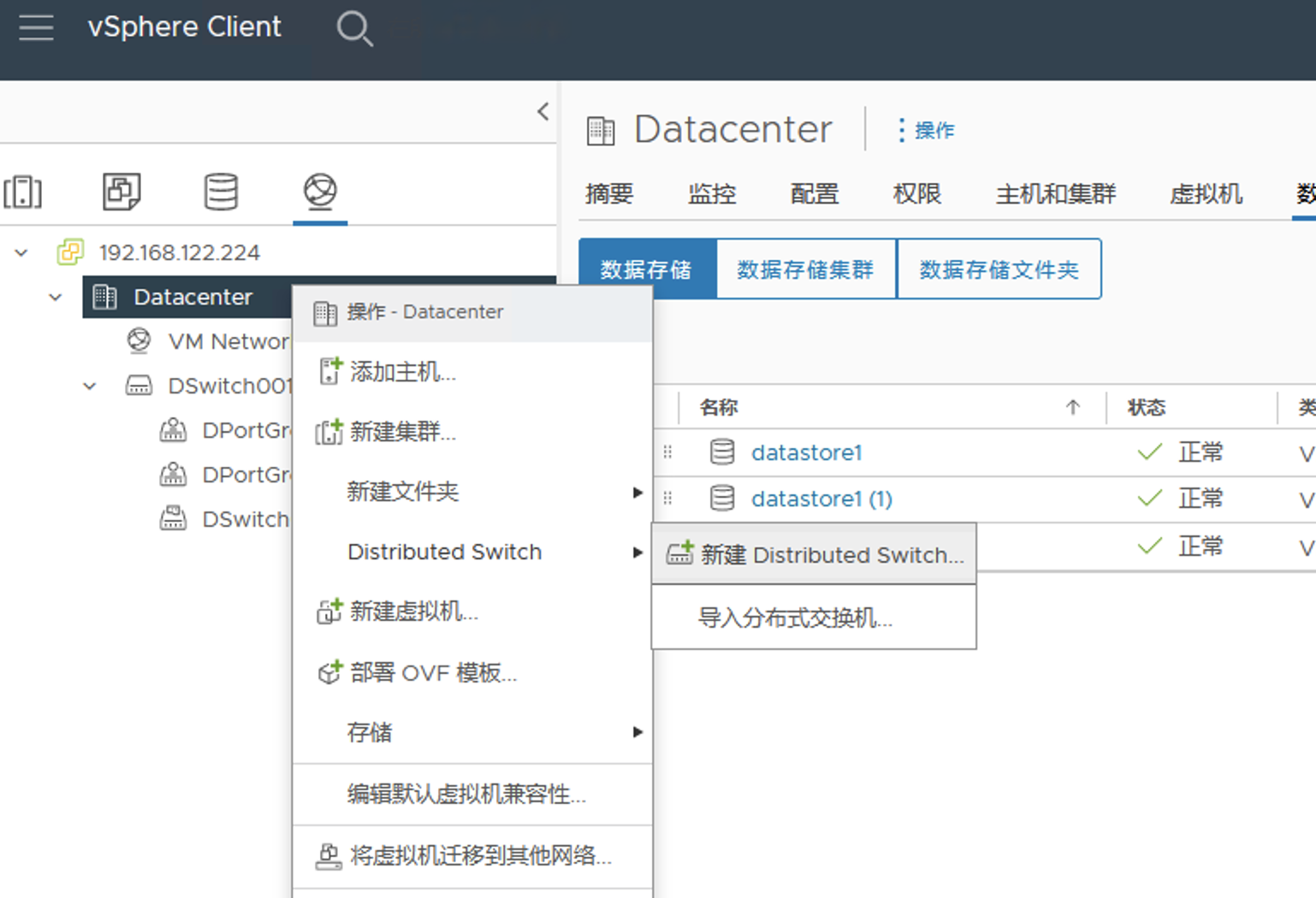Click the 名称 column header

(x=719, y=407)
